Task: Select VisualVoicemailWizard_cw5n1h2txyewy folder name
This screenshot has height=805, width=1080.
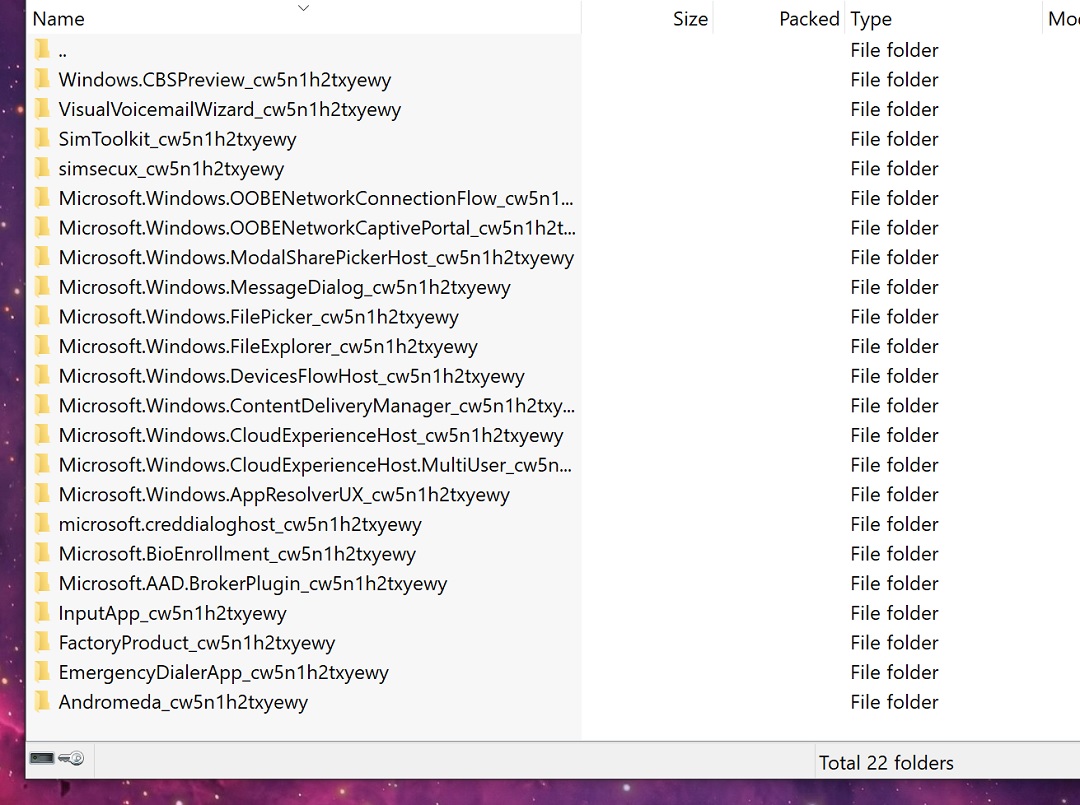Action: point(229,109)
